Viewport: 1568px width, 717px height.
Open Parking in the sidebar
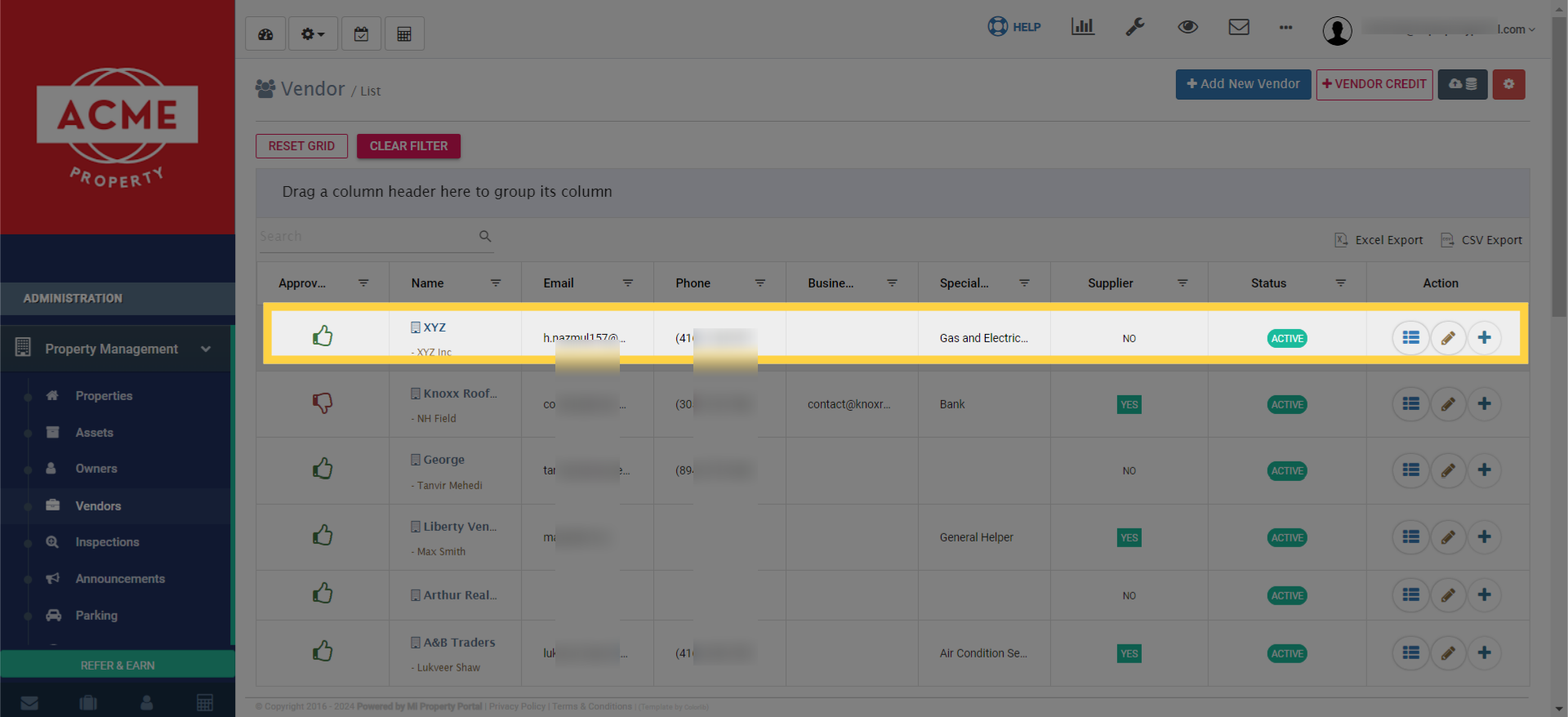(x=96, y=616)
